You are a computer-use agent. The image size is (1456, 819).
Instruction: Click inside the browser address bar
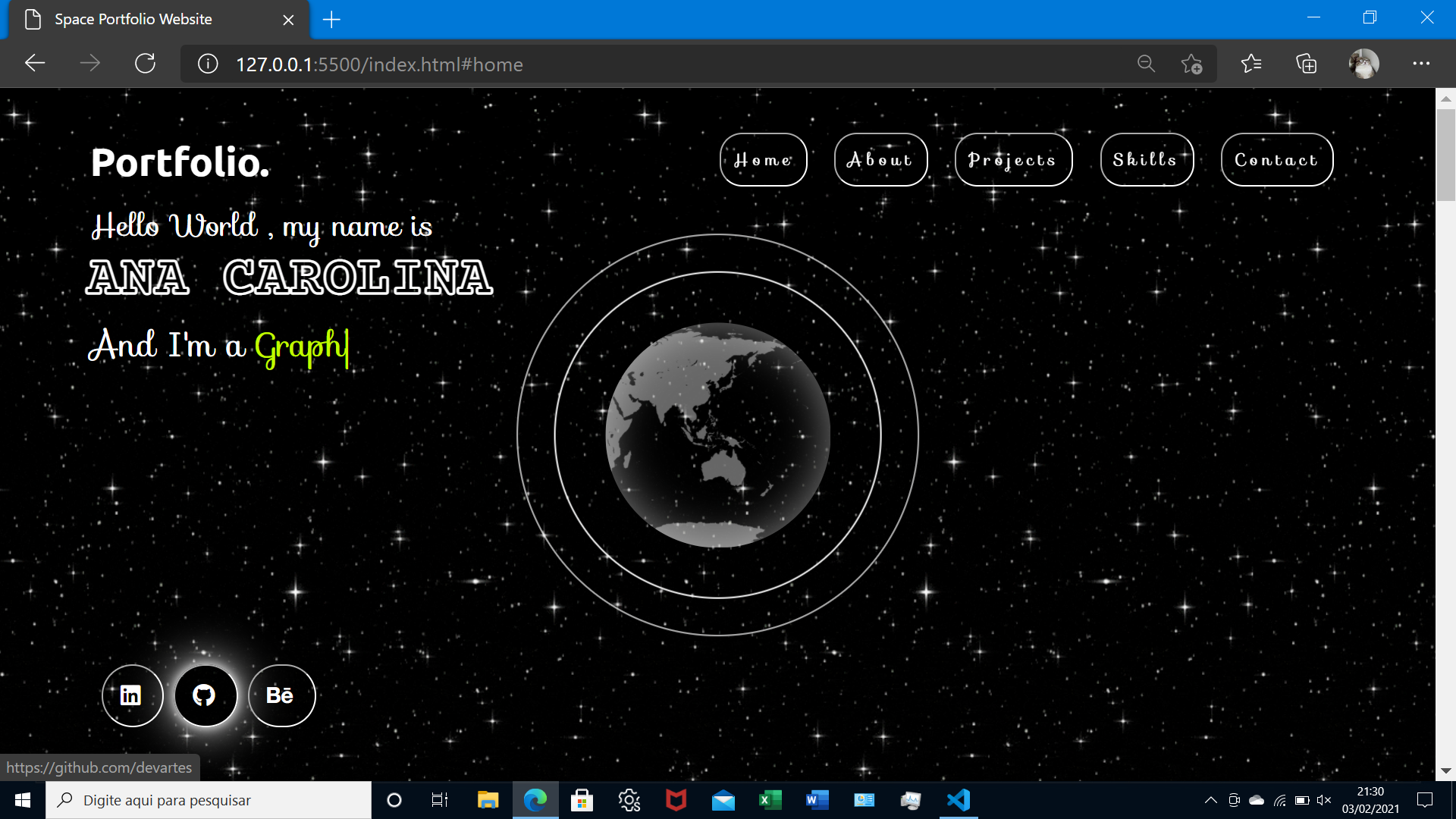(x=607, y=64)
